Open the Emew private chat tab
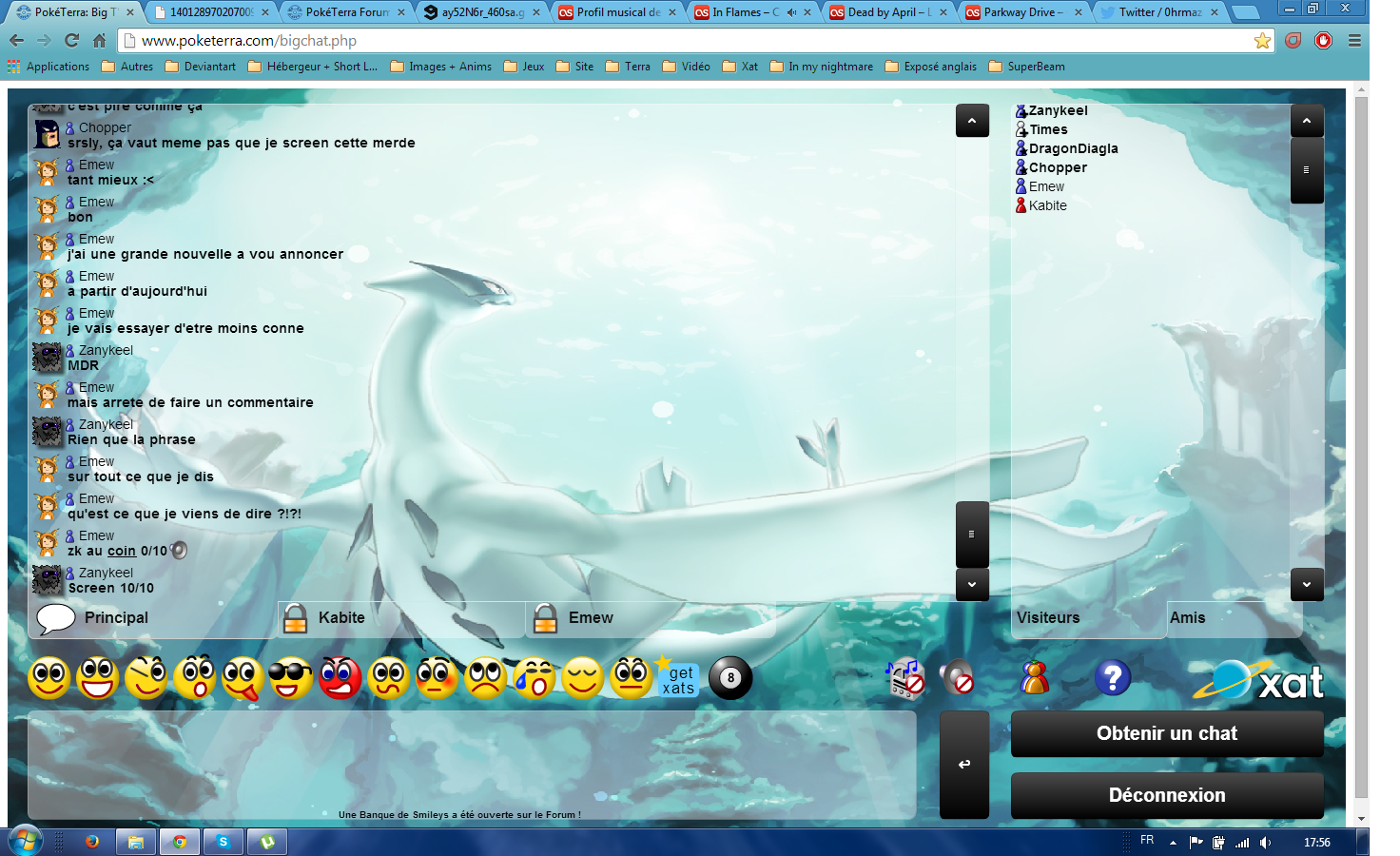Image resolution: width=1400 pixels, height=856 pixels. click(651, 618)
